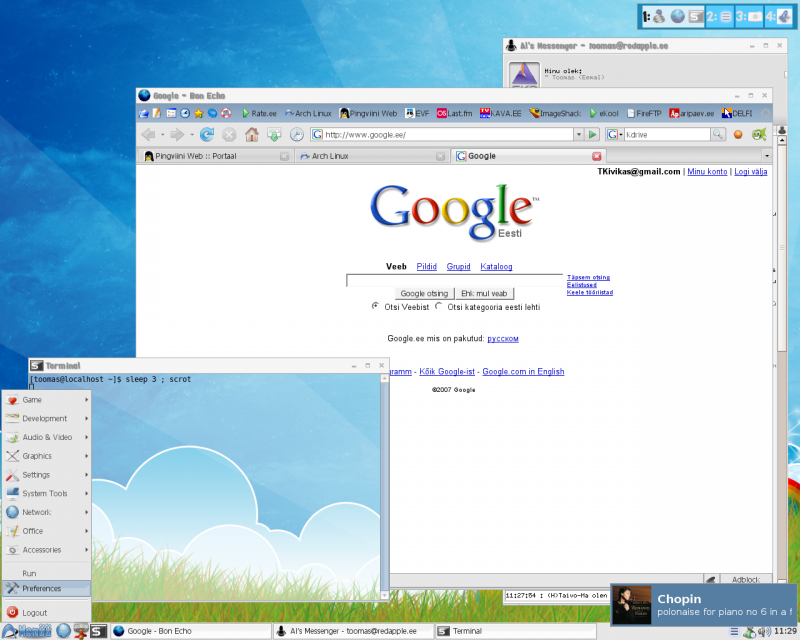Click the Chopin album art thumbnail
The height and width of the screenshot is (640, 800).
[x=632, y=605]
